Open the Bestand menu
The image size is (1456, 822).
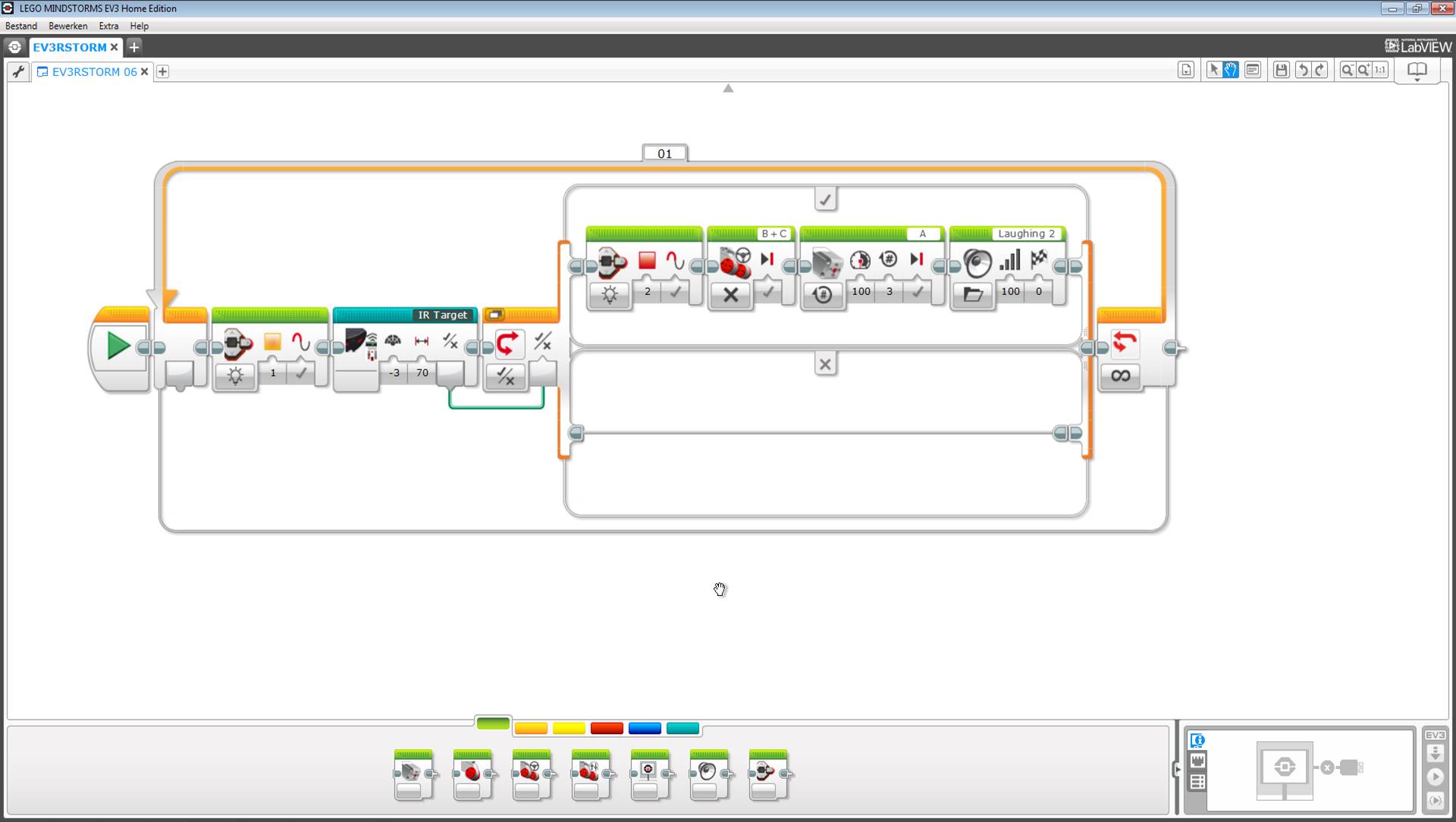tap(21, 26)
